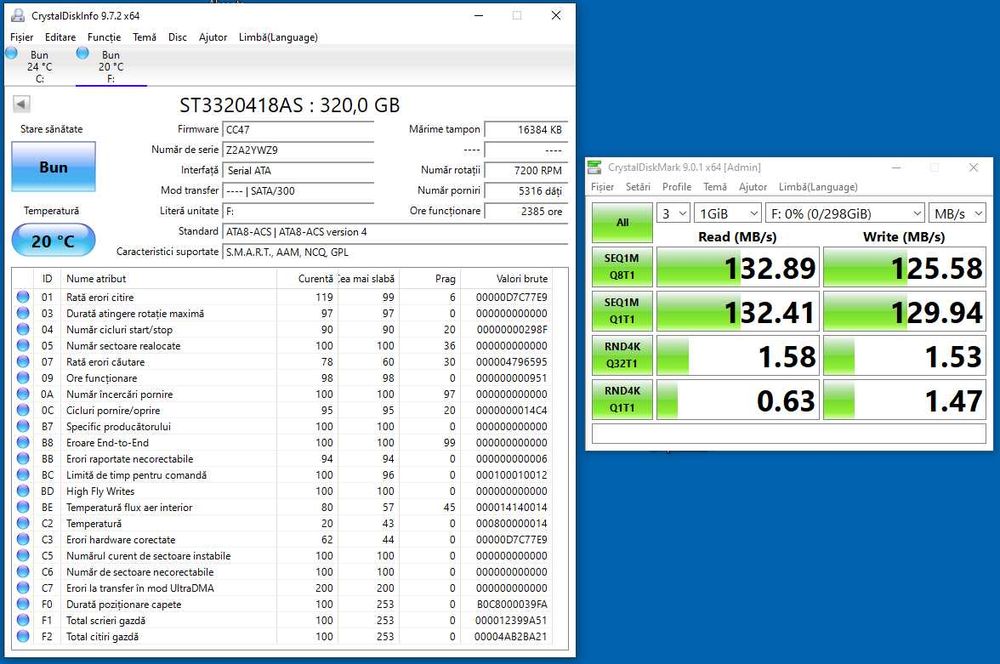Click the Prag column header
This screenshot has width=1000, height=664.
coord(430,279)
